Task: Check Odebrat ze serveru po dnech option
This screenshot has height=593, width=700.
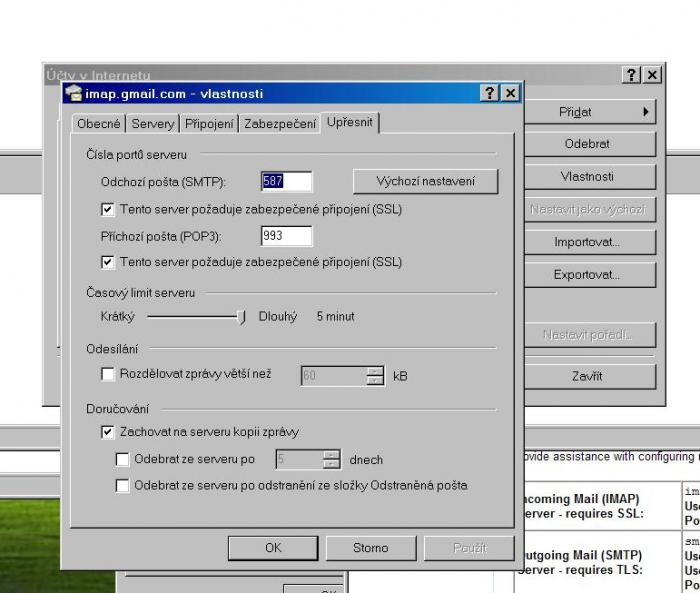Action: click(122, 460)
